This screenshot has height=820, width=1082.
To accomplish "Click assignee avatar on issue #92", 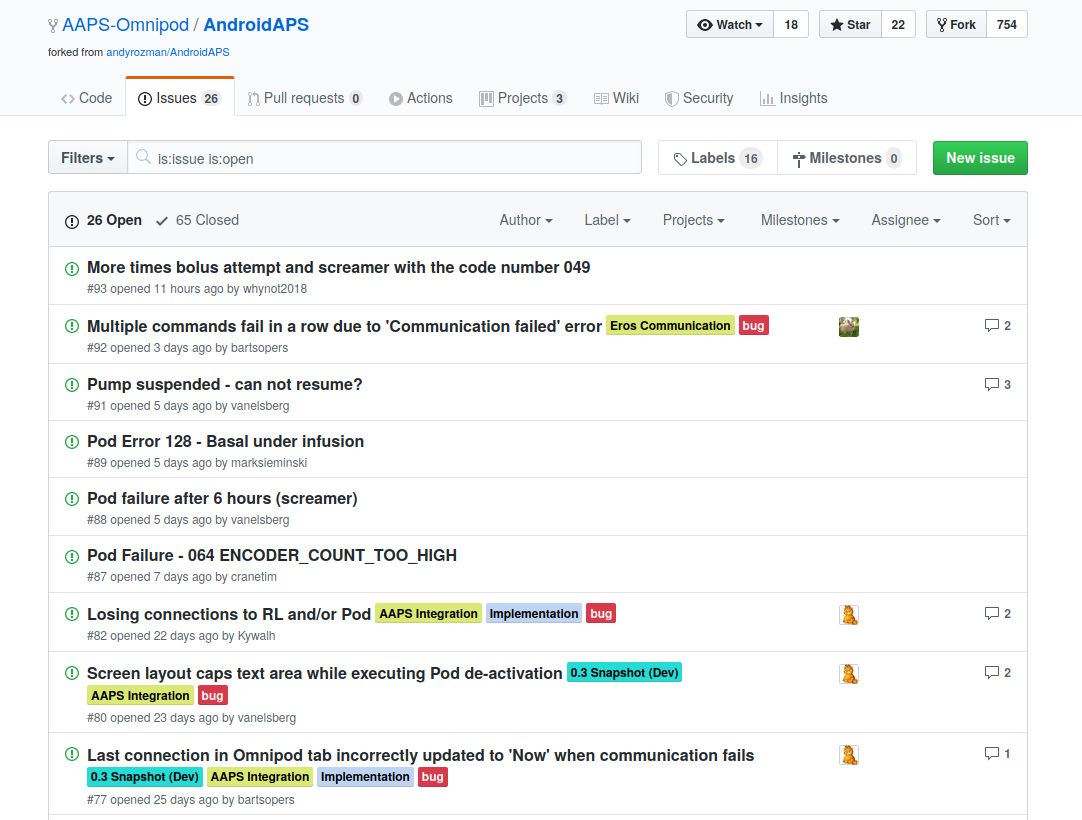I will tap(849, 326).
